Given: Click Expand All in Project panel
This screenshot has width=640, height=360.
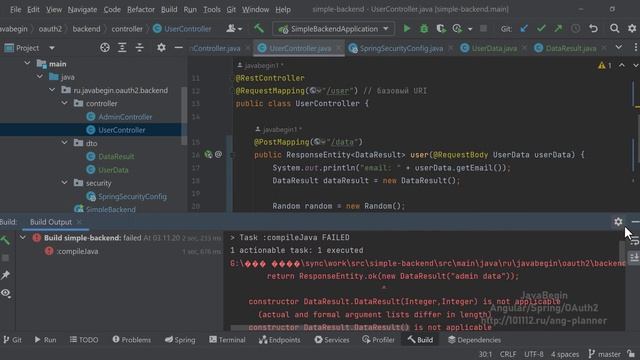Looking at the screenshot, I should coord(122,48).
